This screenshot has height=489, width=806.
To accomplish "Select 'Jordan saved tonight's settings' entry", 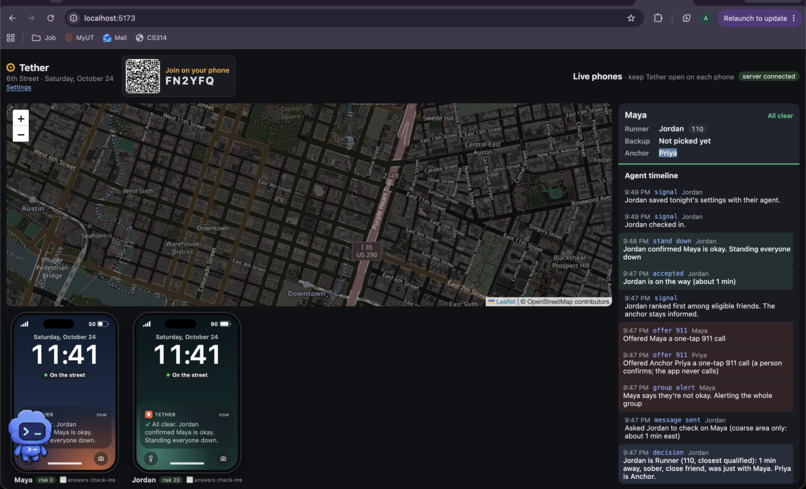I will pos(708,196).
